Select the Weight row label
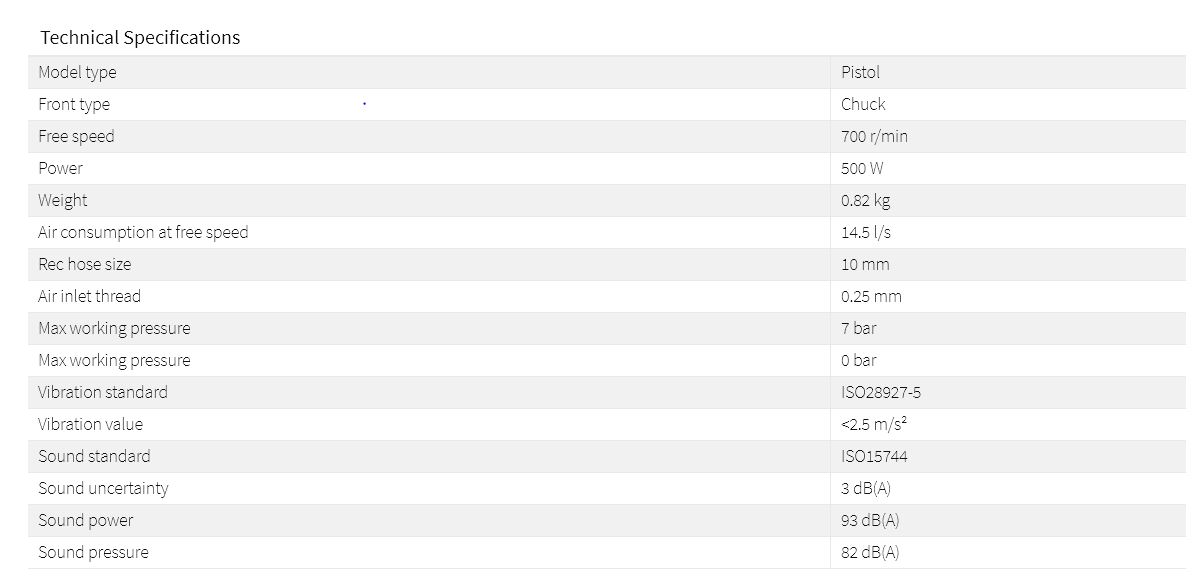The width and height of the screenshot is (1192, 576). coord(63,200)
